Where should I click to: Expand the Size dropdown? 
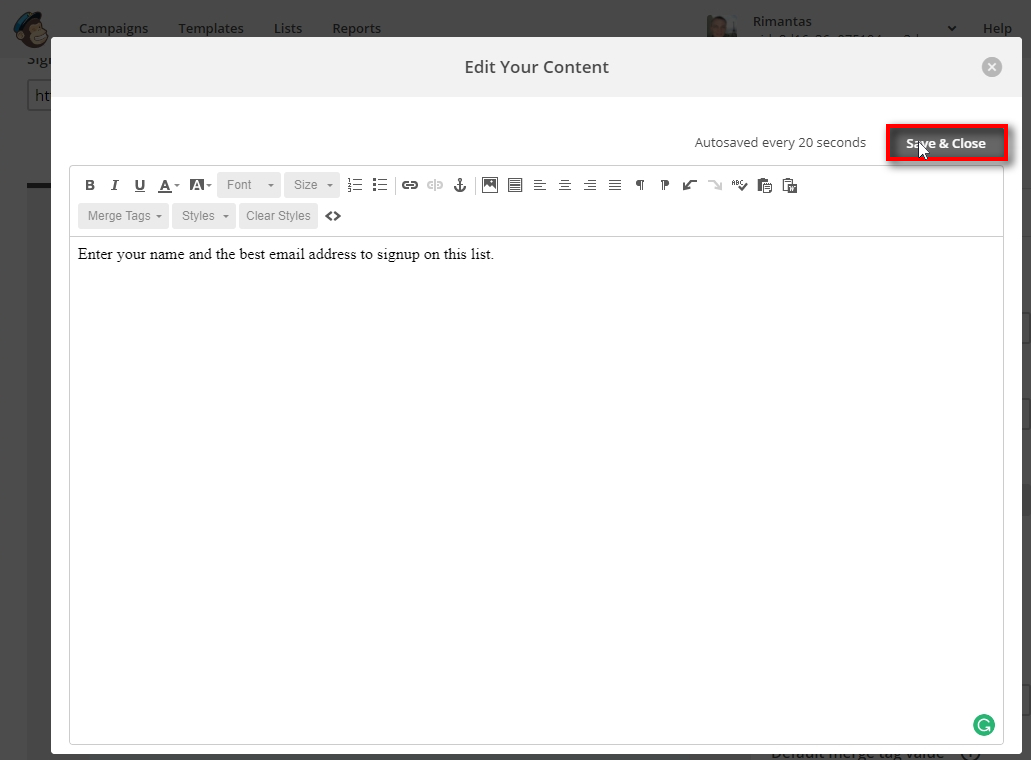(313, 185)
